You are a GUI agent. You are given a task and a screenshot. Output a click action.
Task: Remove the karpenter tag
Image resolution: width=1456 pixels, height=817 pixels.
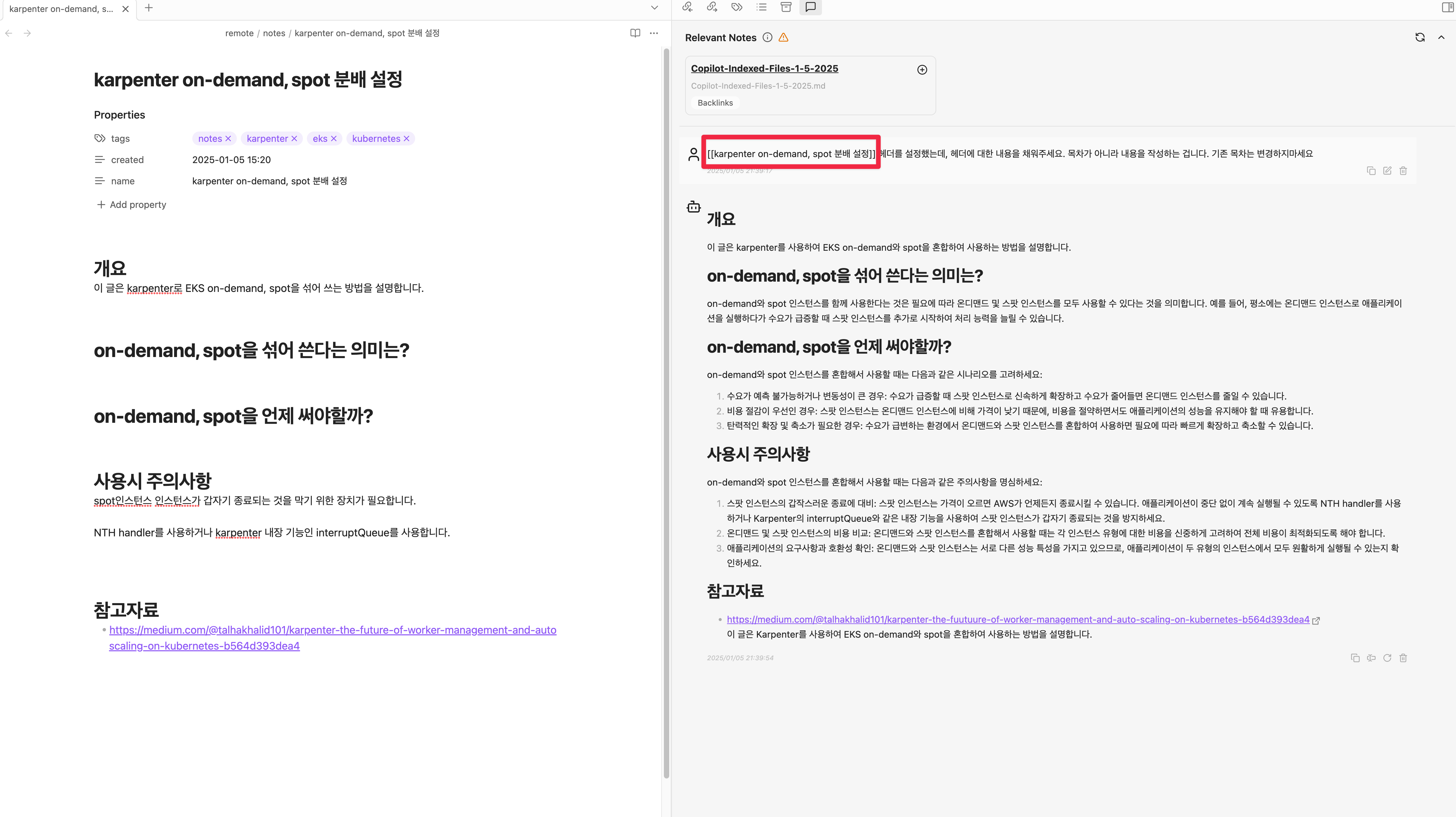(294, 138)
